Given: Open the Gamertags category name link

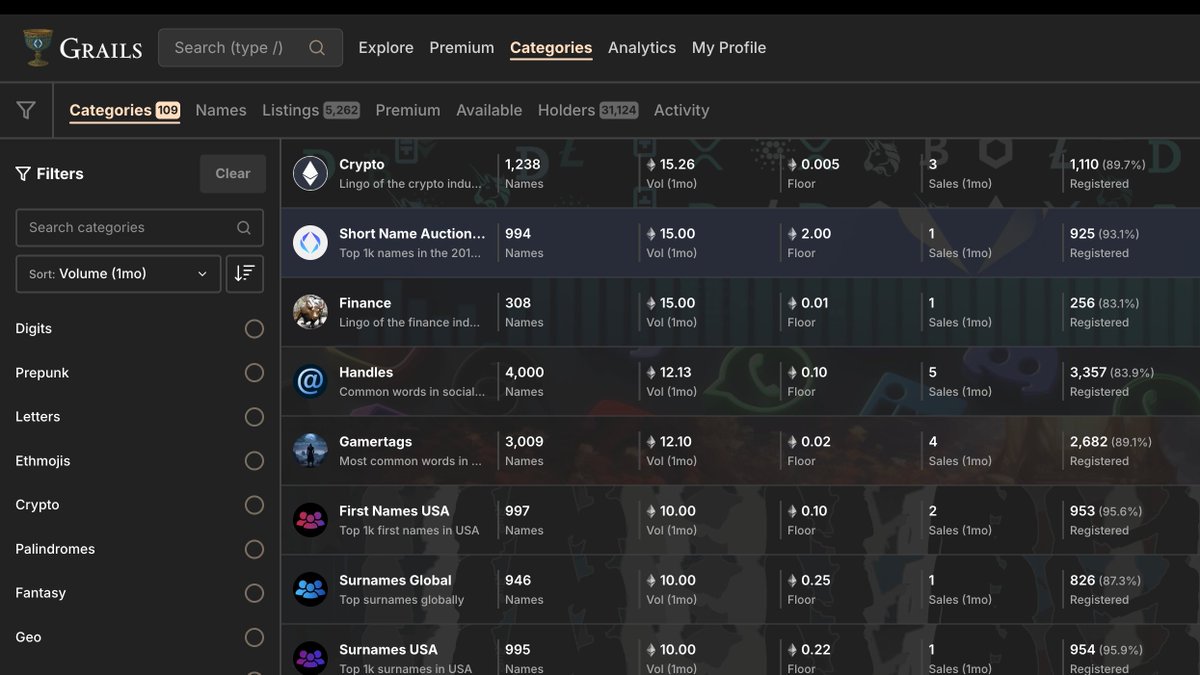Looking at the screenshot, I should point(375,442).
